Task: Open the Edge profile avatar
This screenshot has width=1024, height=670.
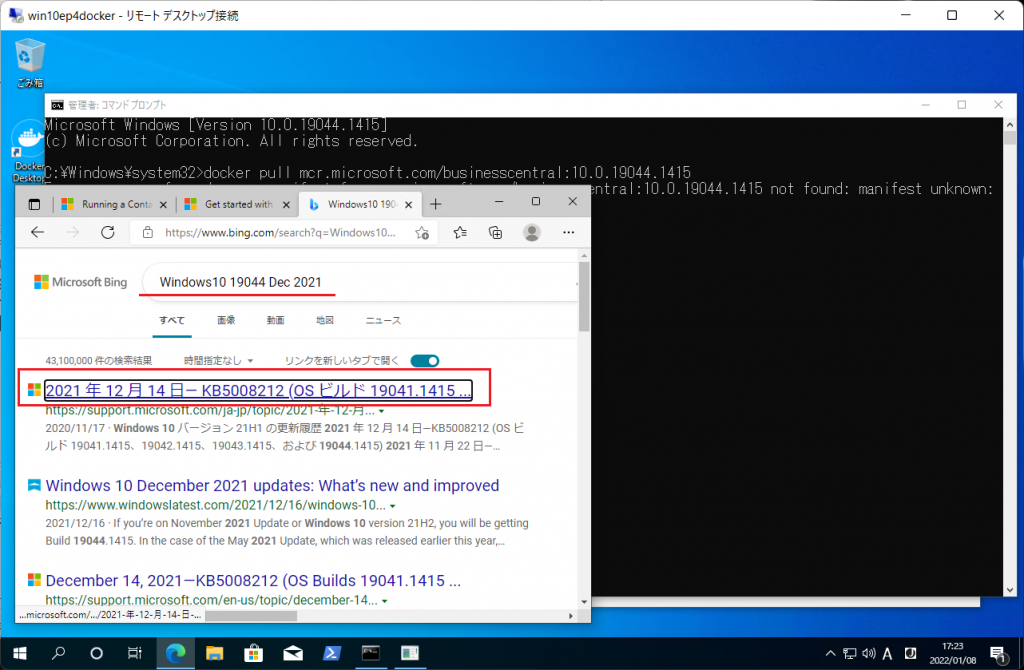Action: tap(532, 232)
